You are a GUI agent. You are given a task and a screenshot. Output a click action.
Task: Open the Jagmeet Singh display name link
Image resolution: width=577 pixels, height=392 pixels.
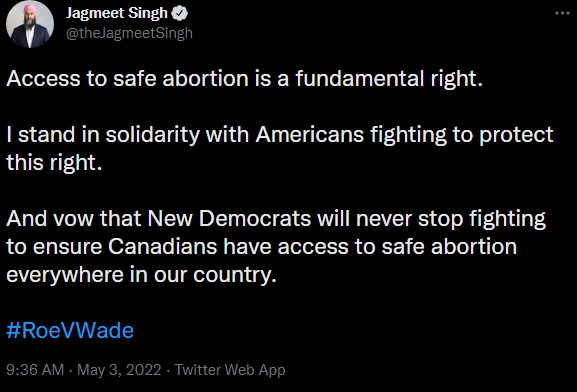click(117, 13)
